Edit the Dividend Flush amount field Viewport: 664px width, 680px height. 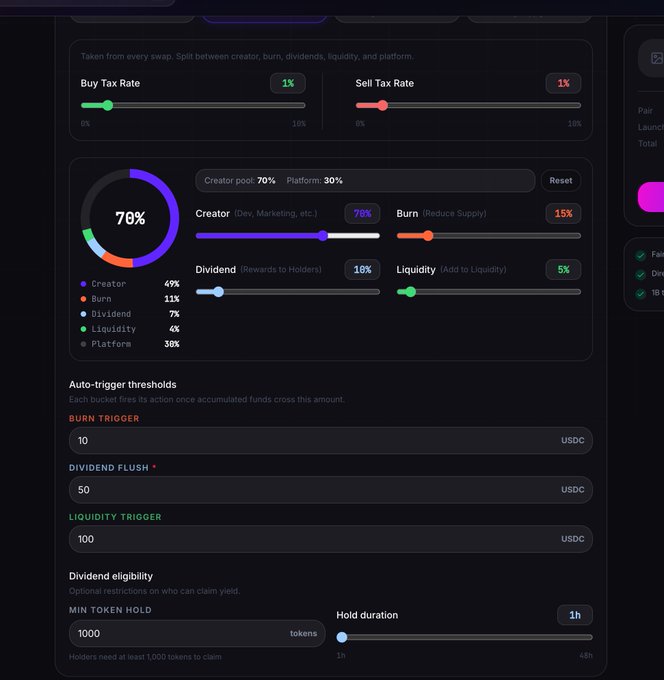330,490
